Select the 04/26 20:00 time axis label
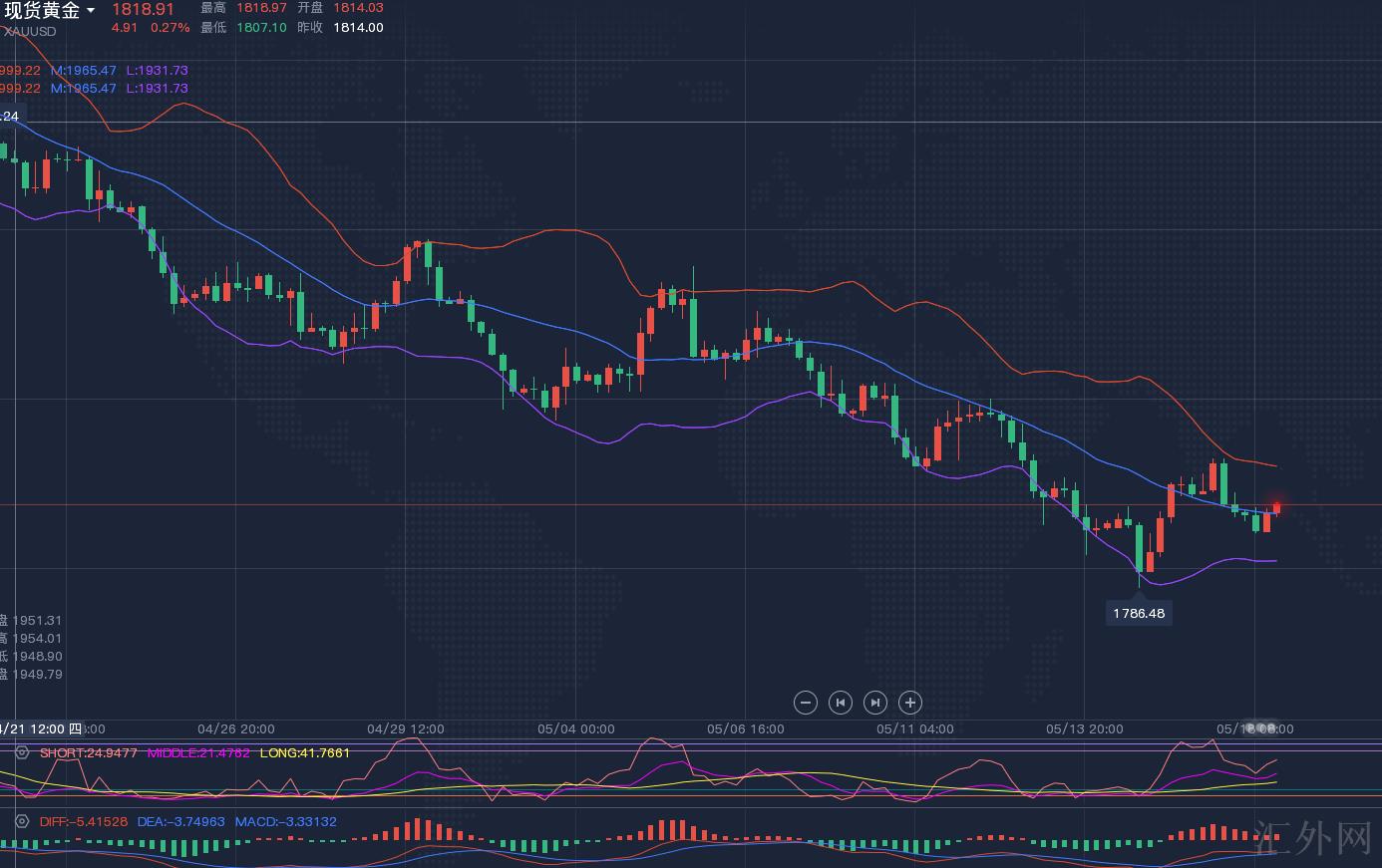 [236, 728]
